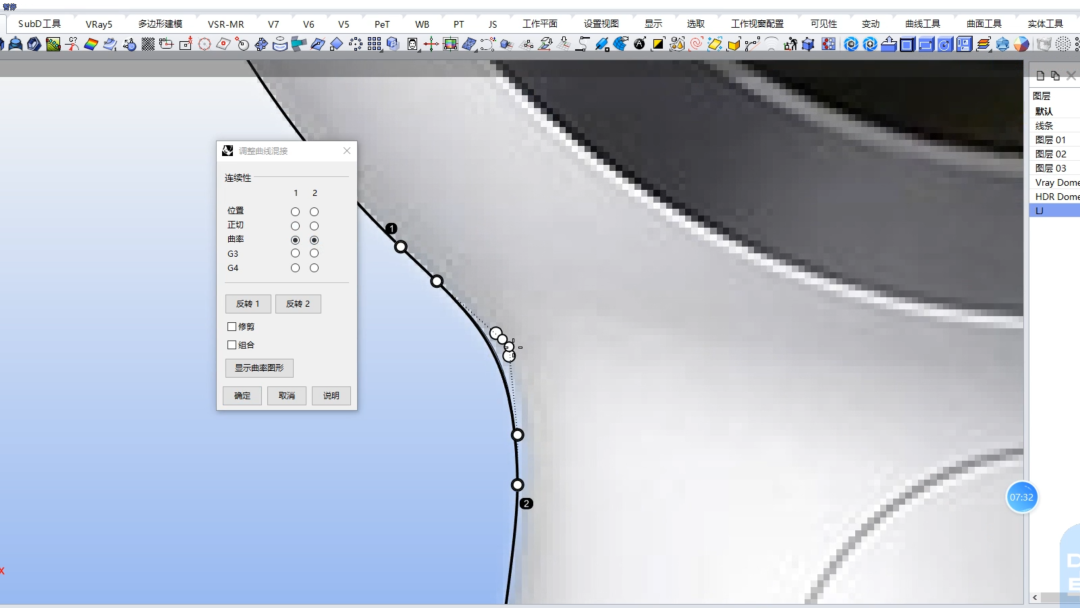Click the rectangular array grid icon
The image size is (1080, 608).
click(374, 45)
